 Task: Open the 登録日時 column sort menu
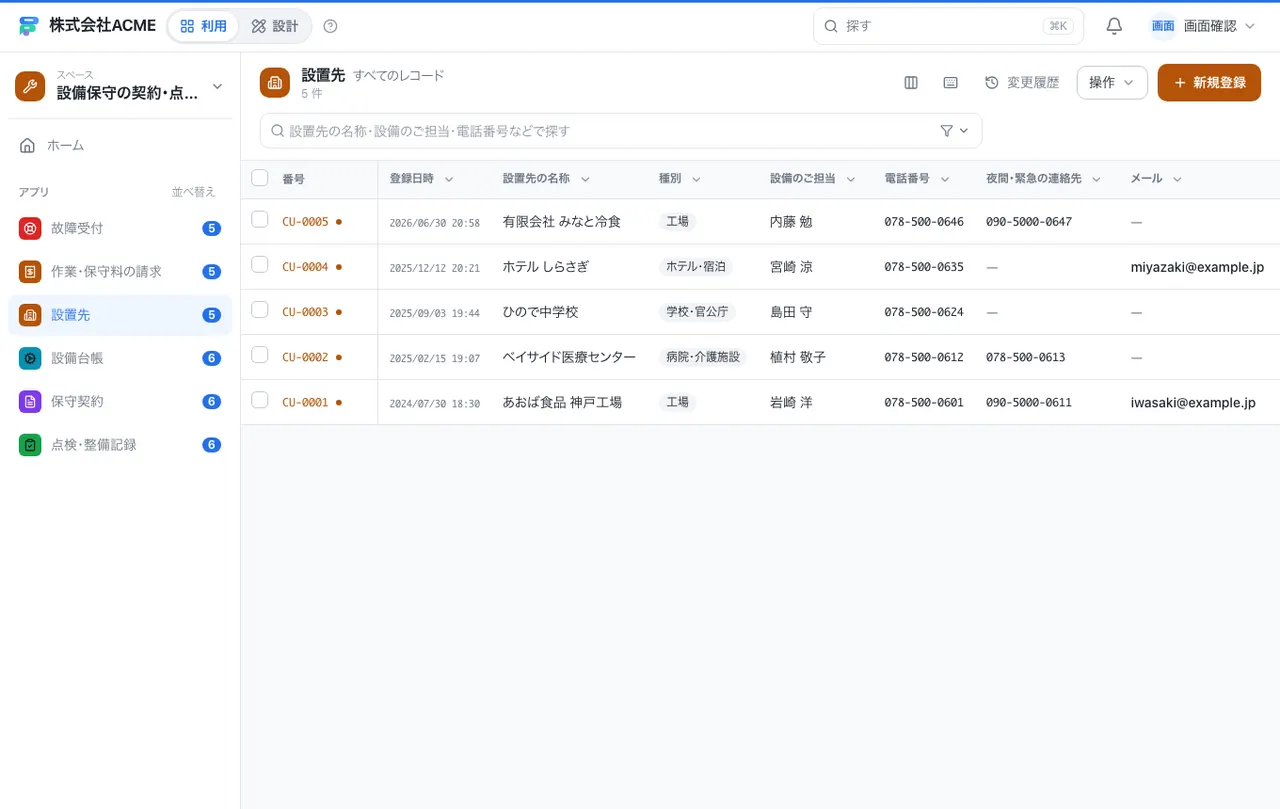449,179
